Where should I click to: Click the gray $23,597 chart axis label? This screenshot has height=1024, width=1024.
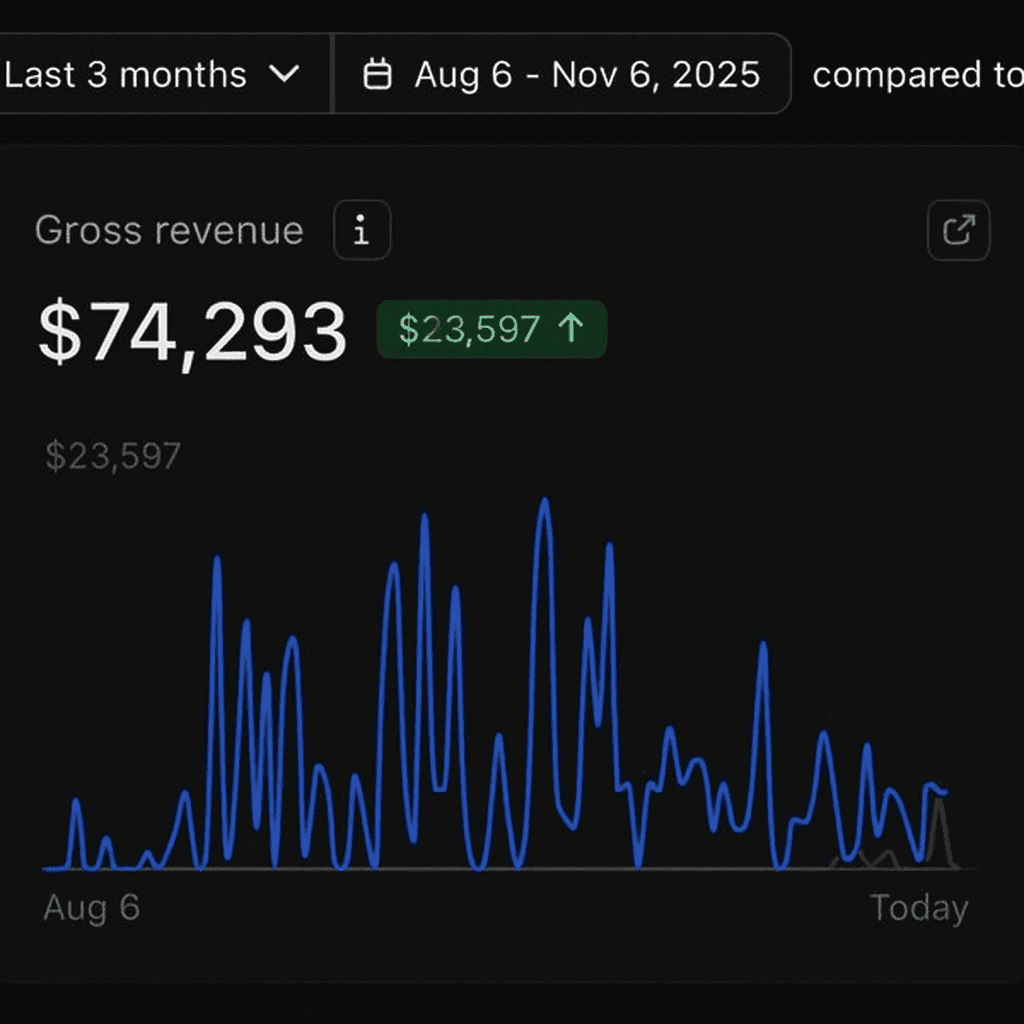coord(113,457)
